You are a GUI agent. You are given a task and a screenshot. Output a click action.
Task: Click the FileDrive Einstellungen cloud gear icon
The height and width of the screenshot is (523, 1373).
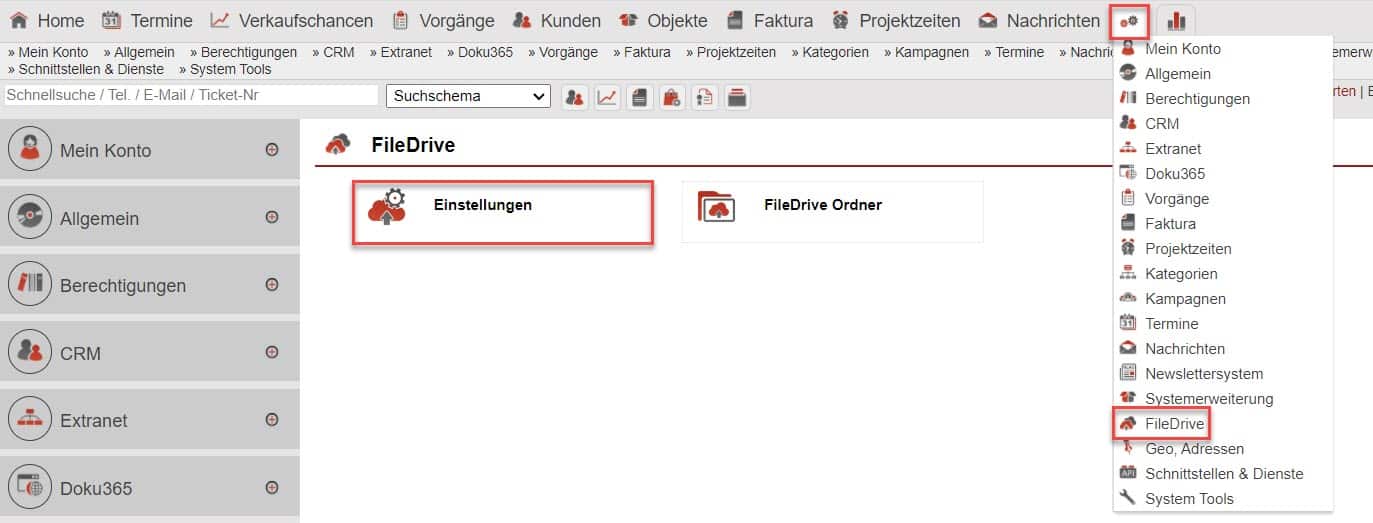point(387,206)
